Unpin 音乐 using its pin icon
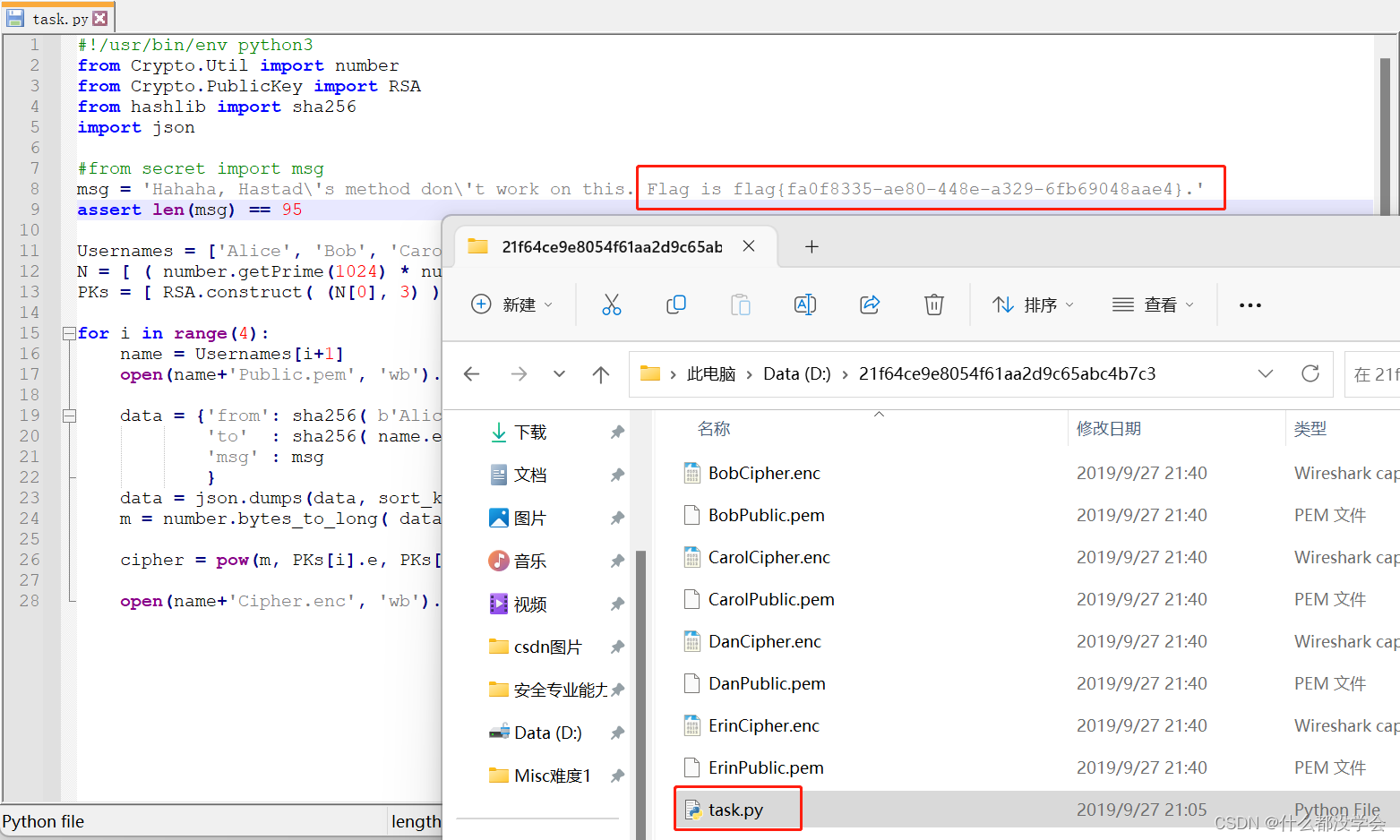The width and height of the screenshot is (1400, 840). click(x=617, y=561)
